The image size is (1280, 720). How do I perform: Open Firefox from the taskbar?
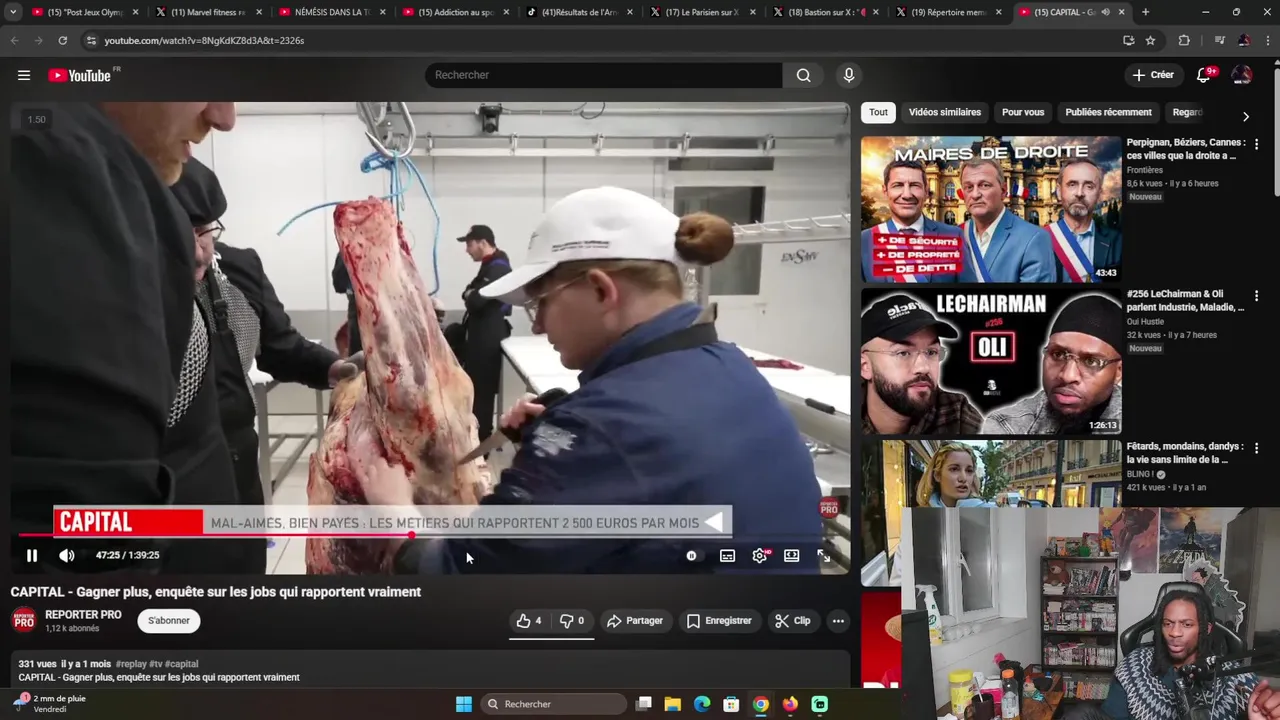point(790,704)
